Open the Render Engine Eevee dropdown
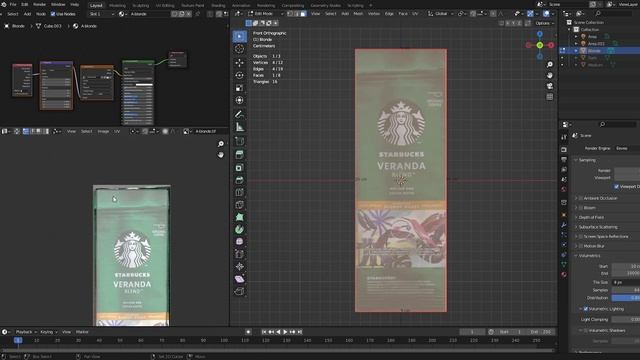This screenshot has height=360, width=640. 626,148
